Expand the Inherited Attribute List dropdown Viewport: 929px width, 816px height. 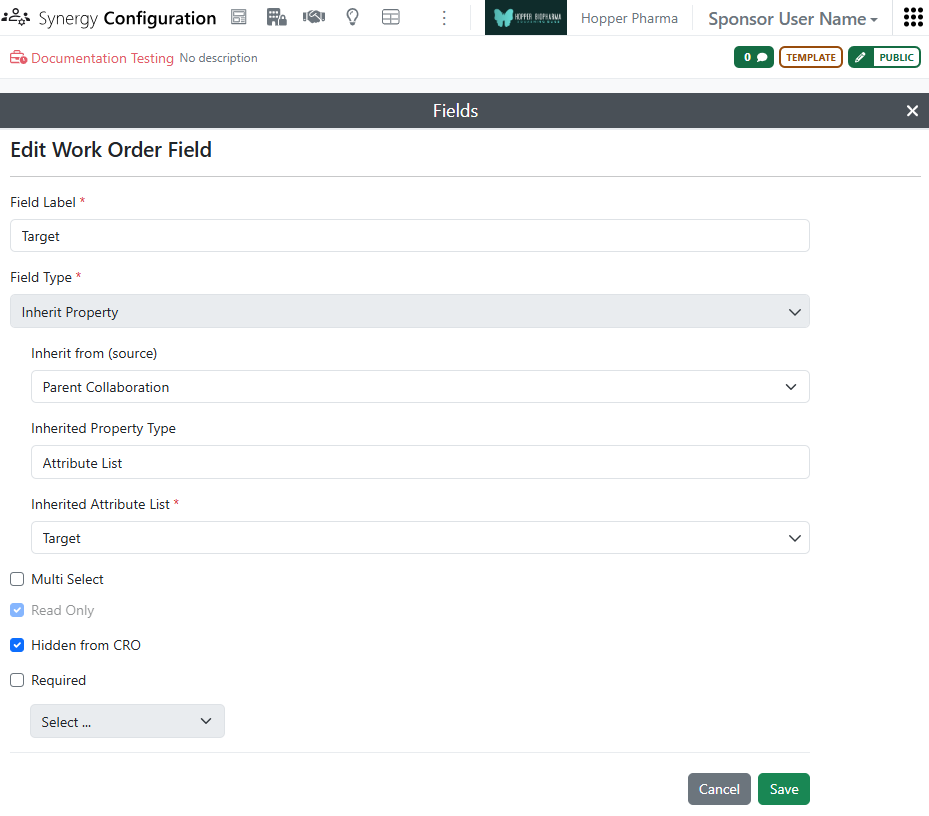(420, 537)
